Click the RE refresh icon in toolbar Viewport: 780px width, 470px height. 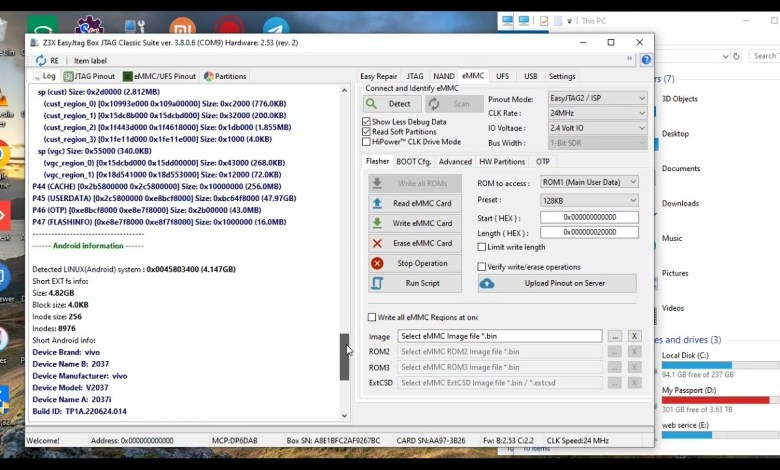(x=41, y=61)
